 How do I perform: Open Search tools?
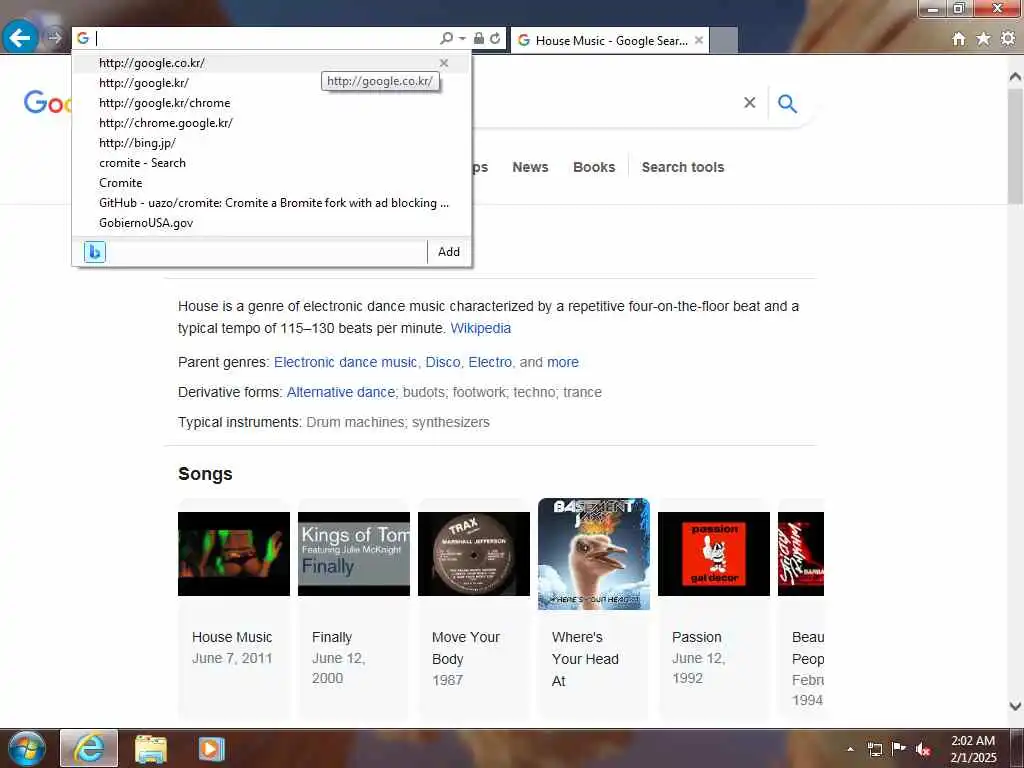683,167
